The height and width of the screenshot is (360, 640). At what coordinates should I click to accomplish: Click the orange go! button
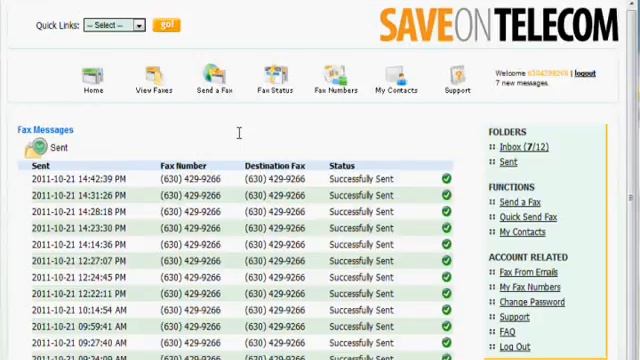167,25
